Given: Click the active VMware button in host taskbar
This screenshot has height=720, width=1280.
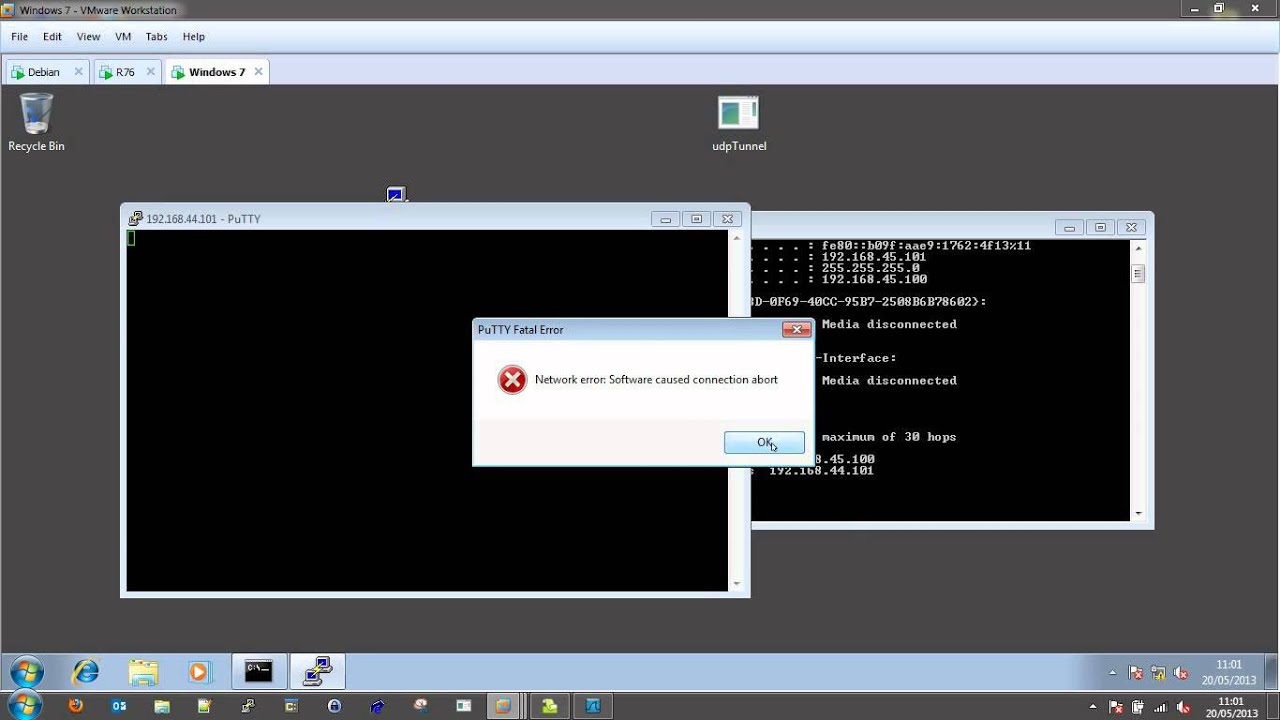Looking at the screenshot, I should click(503, 706).
